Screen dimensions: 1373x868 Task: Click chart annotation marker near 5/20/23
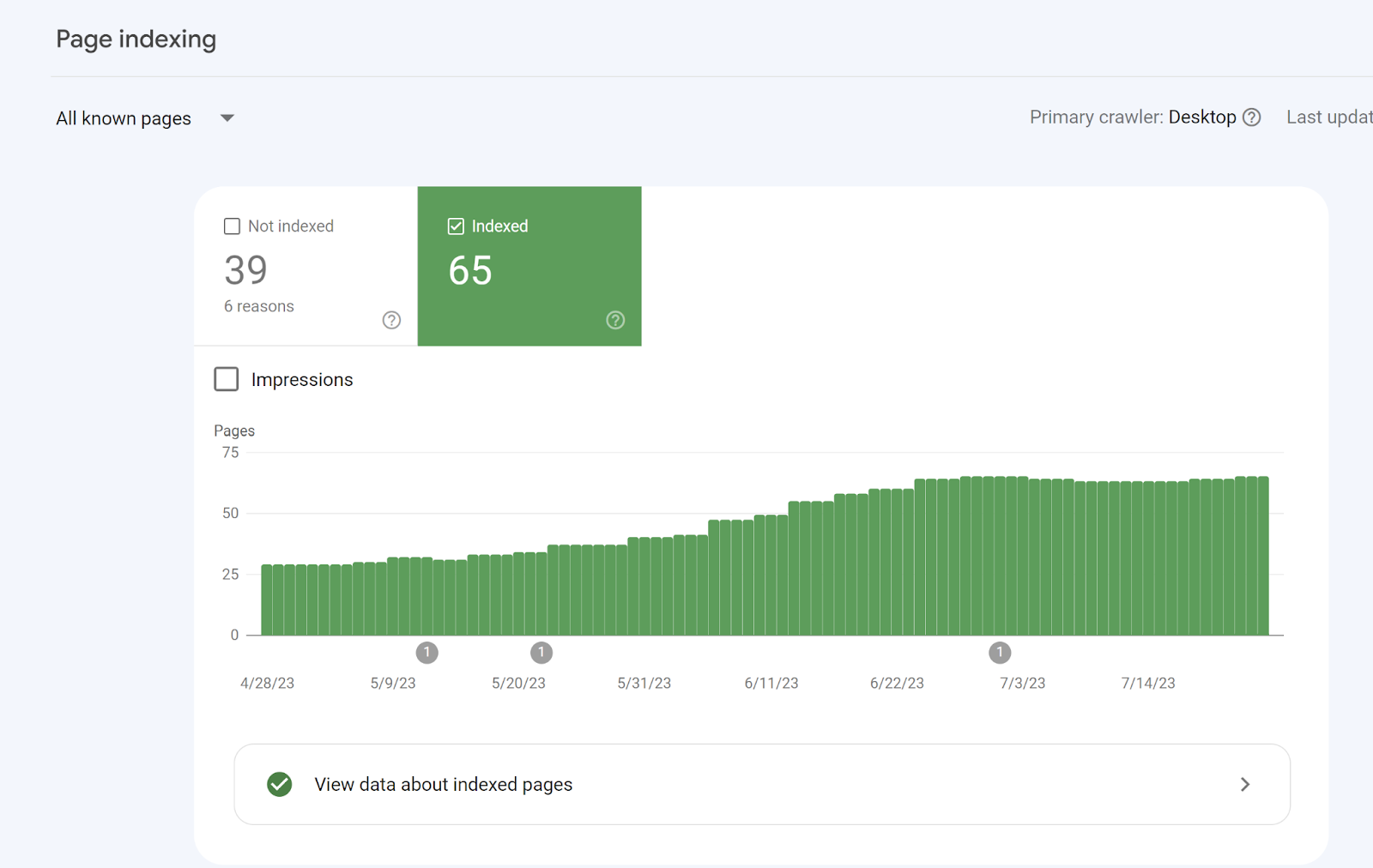tap(541, 653)
